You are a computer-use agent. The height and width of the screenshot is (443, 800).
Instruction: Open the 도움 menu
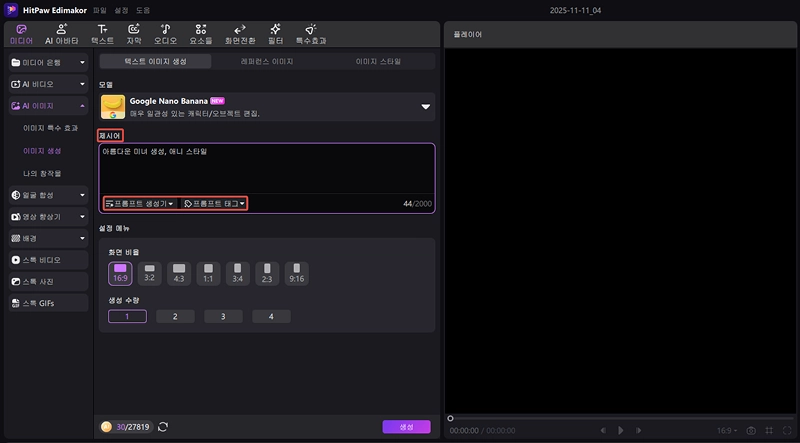(x=143, y=10)
